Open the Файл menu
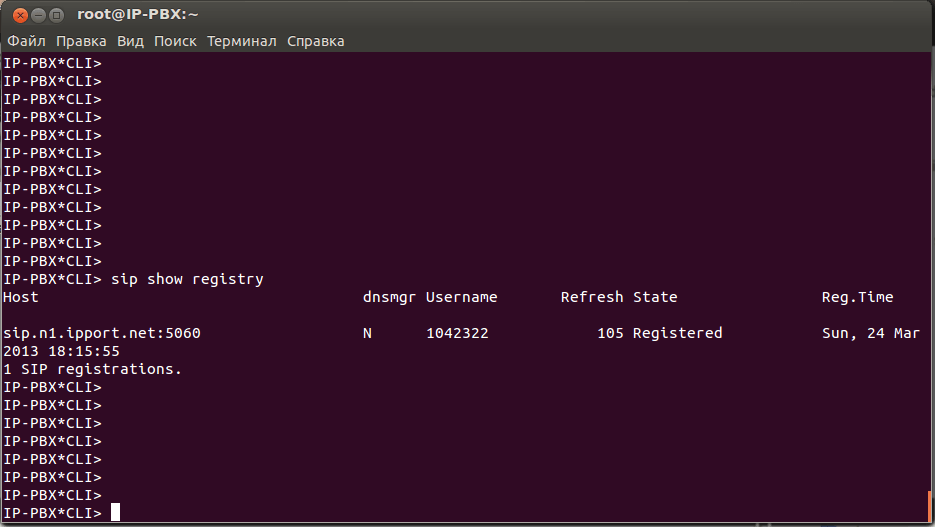The width and height of the screenshot is (935, 527). pyautogui.click(x=27, y=41)
